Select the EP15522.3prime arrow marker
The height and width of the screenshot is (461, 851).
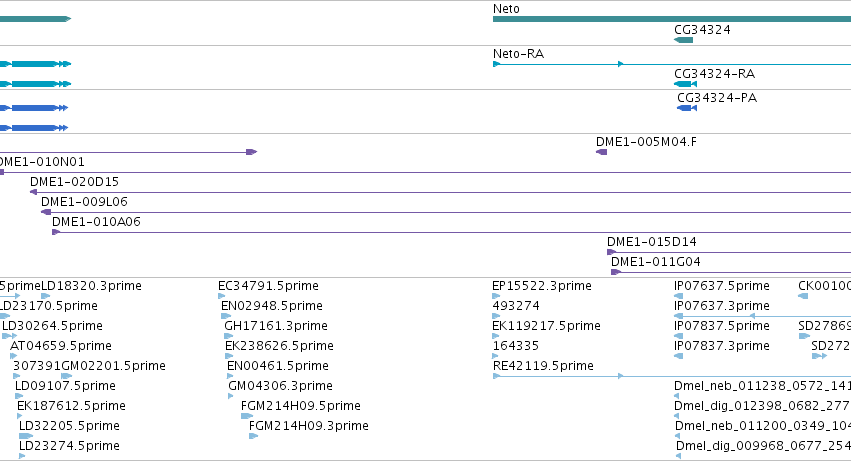496,296
